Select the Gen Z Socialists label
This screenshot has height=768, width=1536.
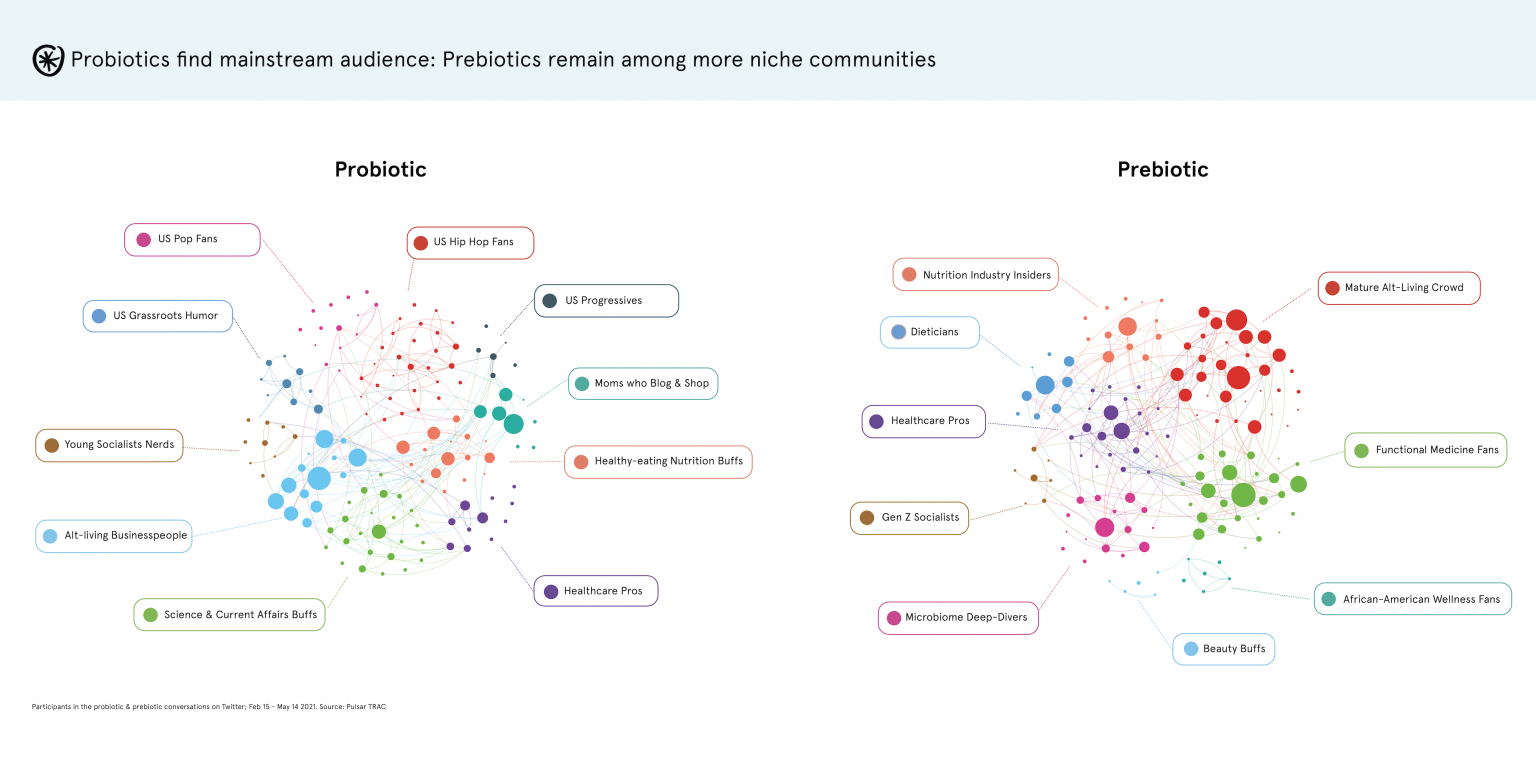point(920,518)
